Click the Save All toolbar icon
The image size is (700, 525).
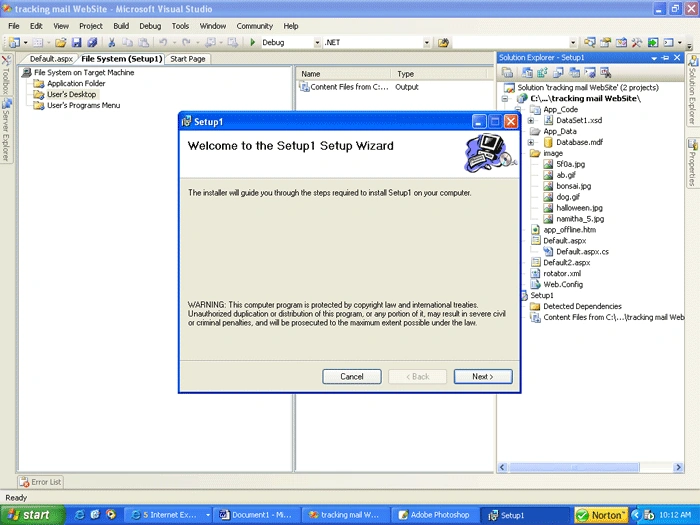[92, 42]
